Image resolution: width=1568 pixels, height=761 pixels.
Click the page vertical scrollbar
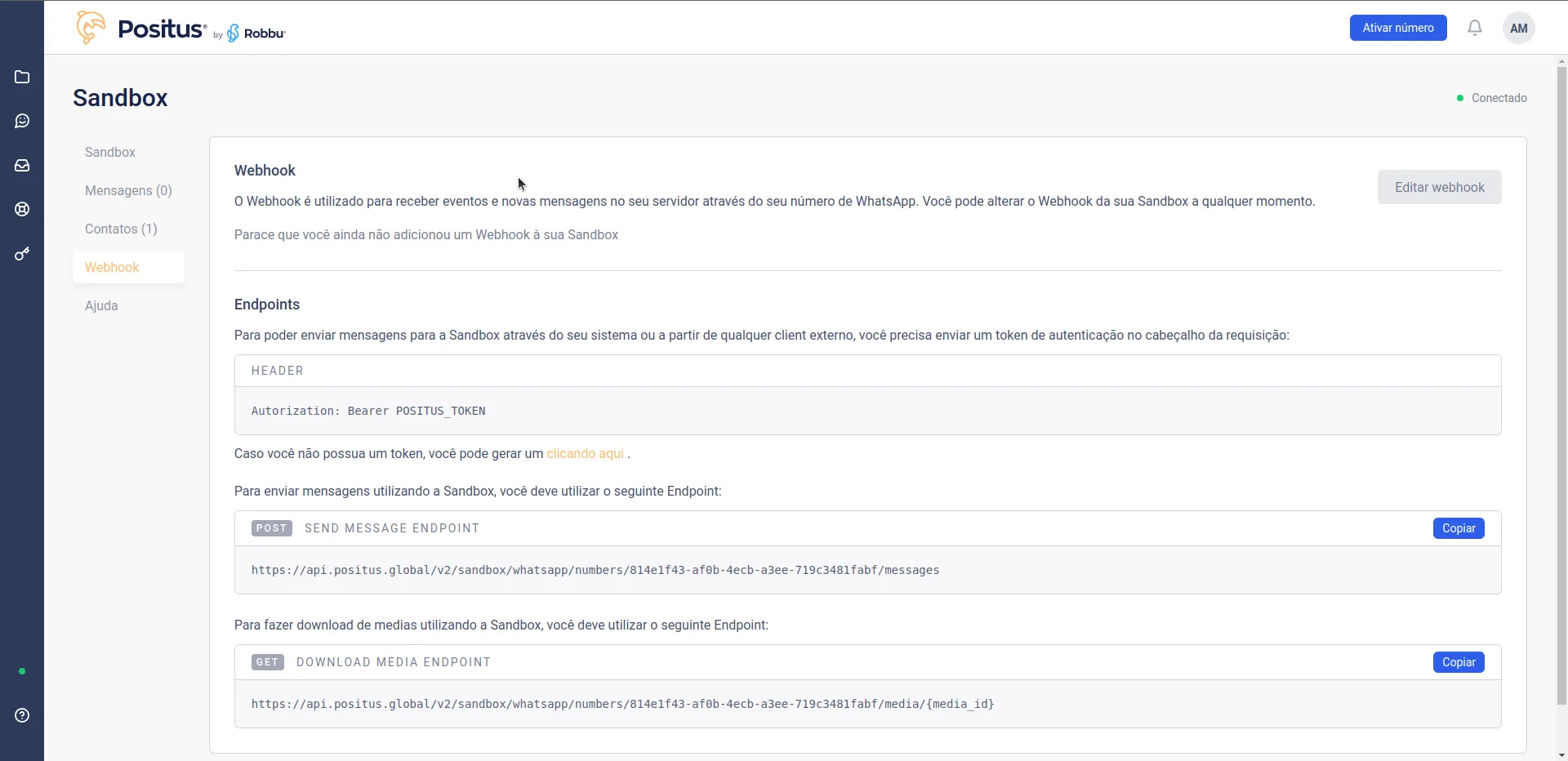(x=1561, y=384)
